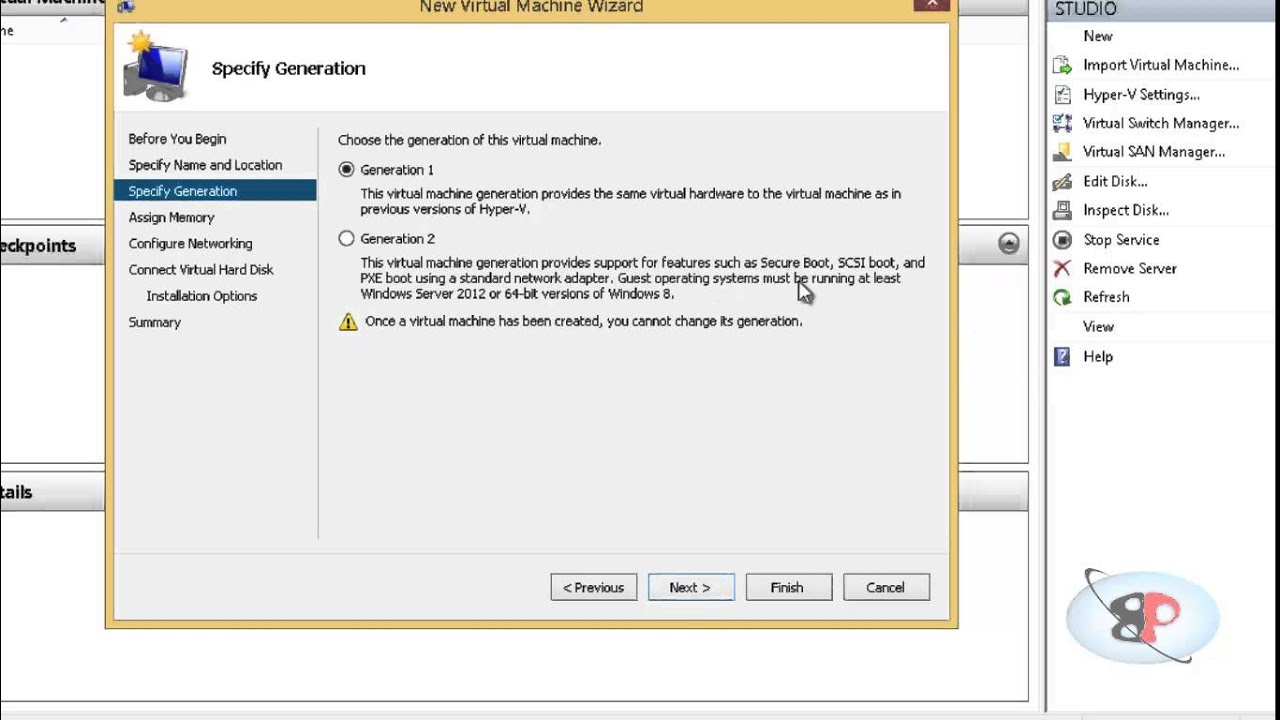
Task: Select the Generation 2 radio button
Action: (x=346, y=239)
